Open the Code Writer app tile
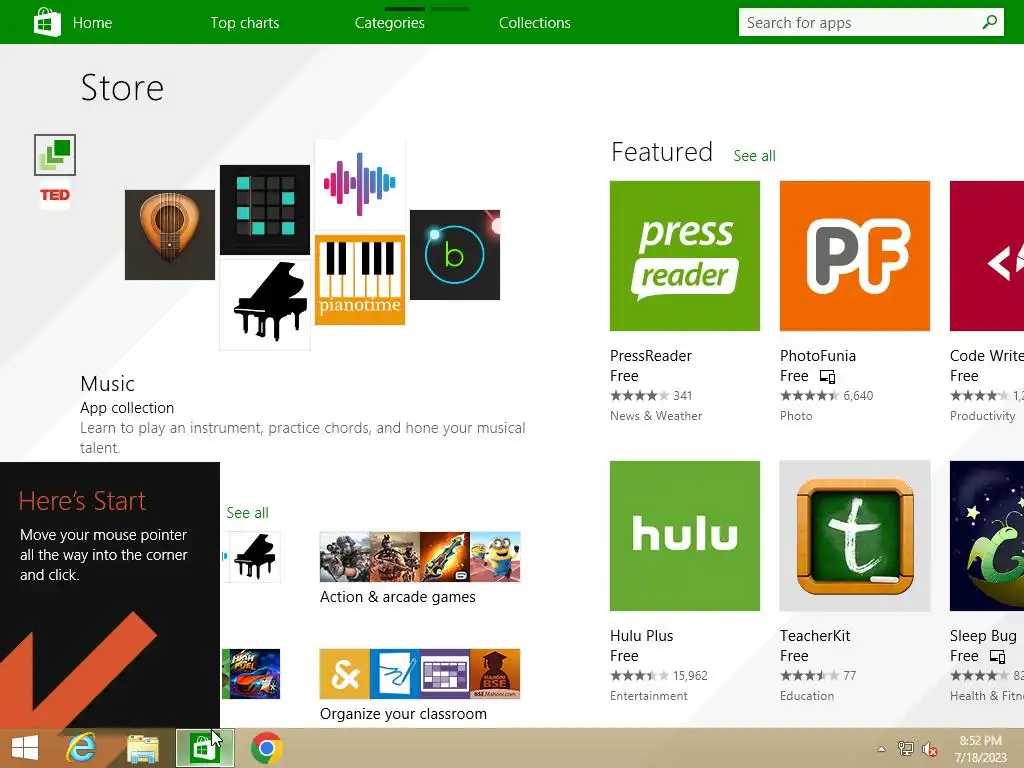Screen dimensions: 1024x768 pos(987,256)
